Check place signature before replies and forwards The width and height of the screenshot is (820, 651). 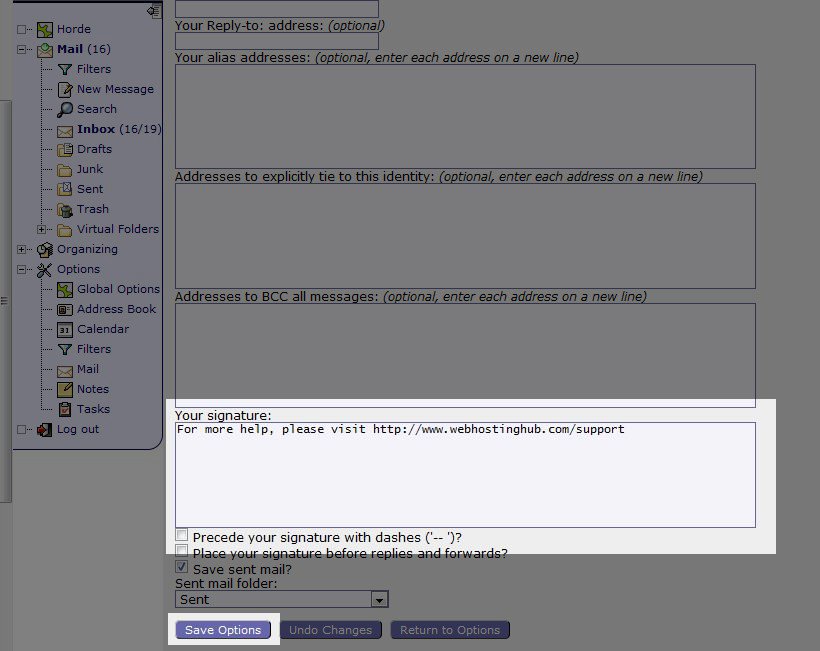(181, 552)
